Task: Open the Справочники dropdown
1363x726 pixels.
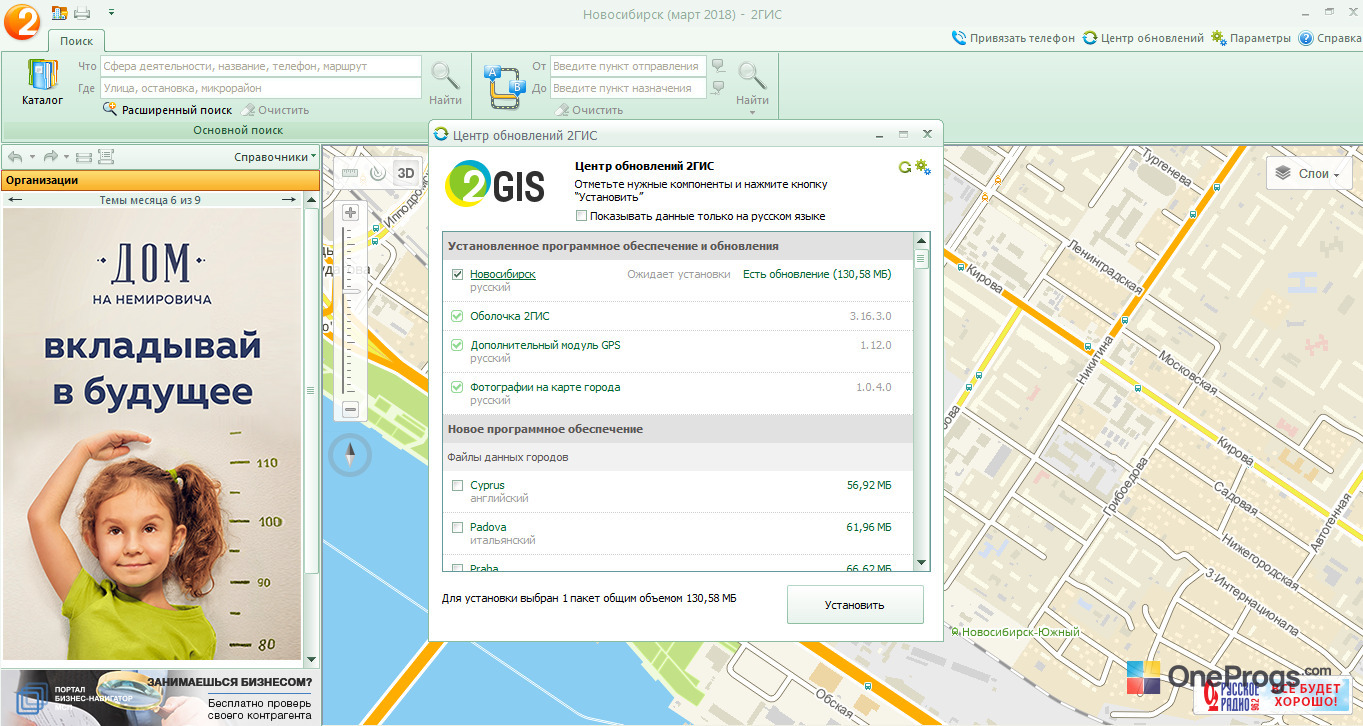Action: (275, 157)
